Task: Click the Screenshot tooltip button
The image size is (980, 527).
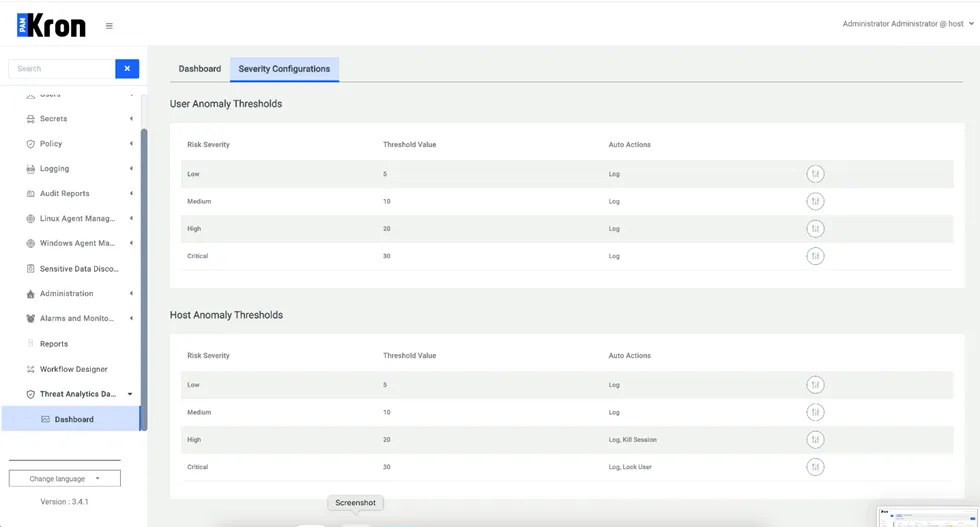Action: [356, 503]
